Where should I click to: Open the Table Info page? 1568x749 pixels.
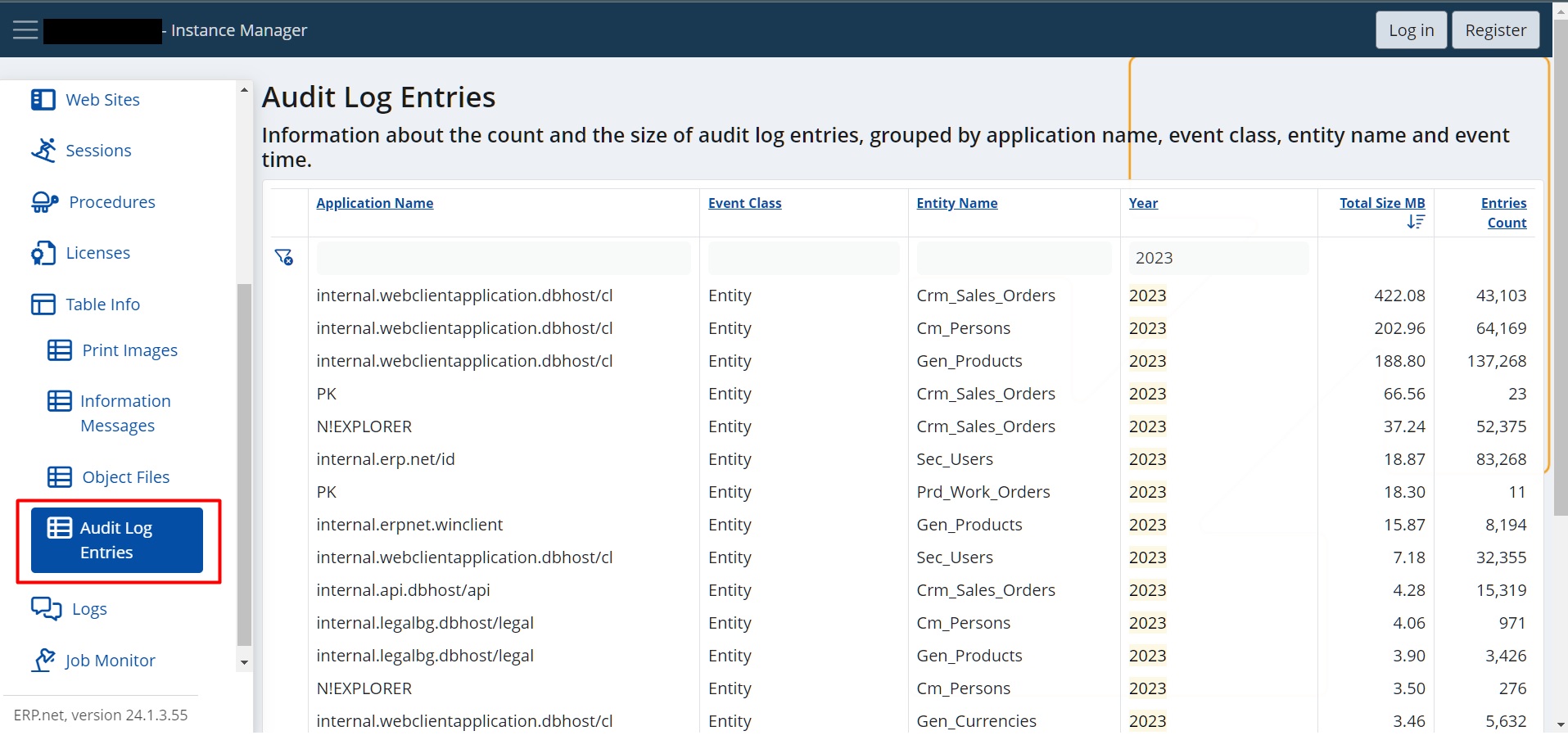pos(102,305)
